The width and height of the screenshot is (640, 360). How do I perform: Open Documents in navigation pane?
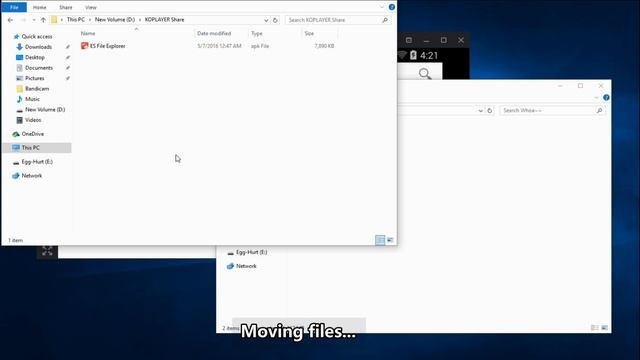pyautogui.click(x=39, y=68)
